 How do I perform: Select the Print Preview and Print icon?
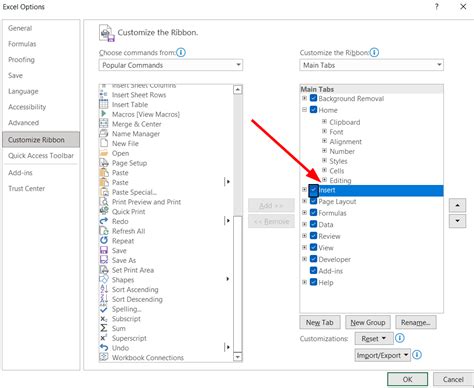[x=104, y=202]
